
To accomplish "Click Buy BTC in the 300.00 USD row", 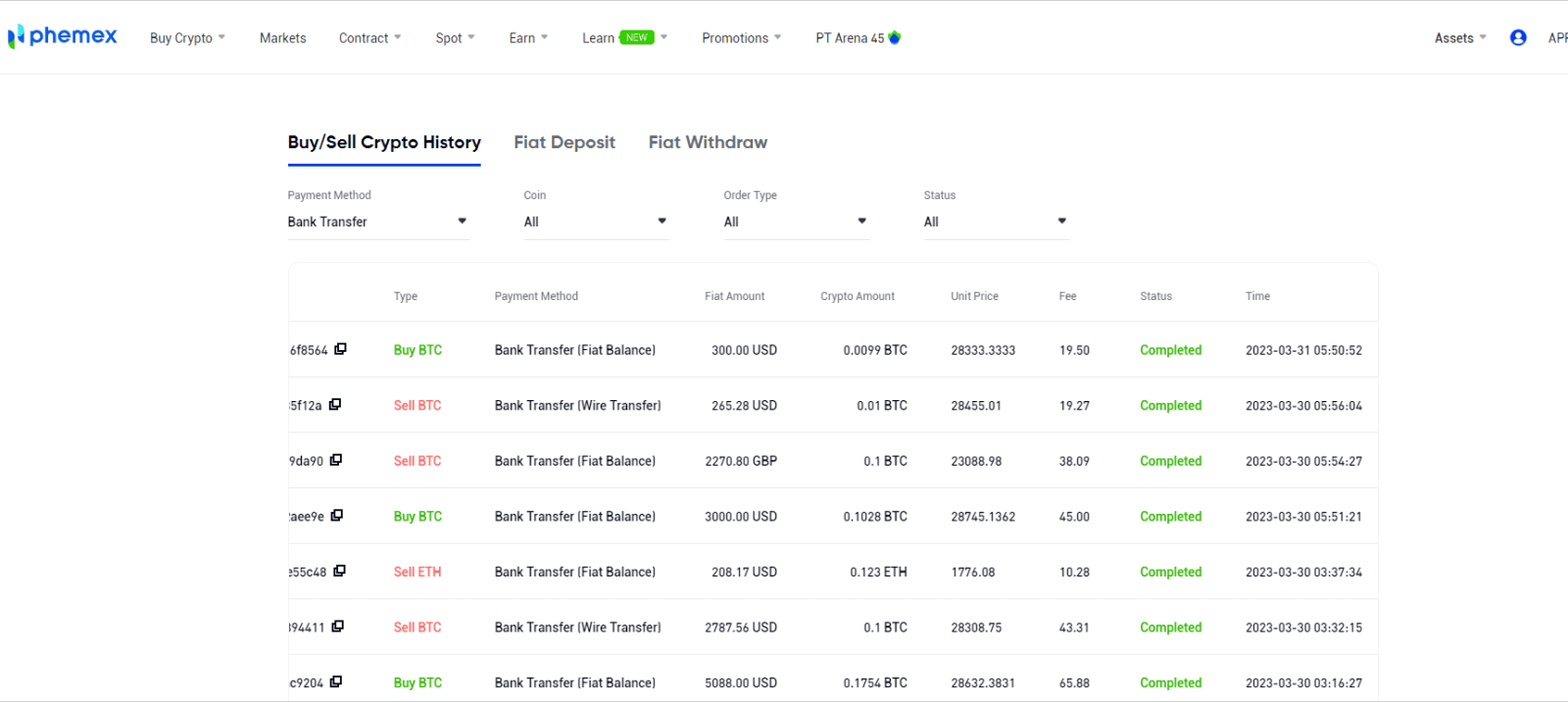I will click(x=417, y=350).
